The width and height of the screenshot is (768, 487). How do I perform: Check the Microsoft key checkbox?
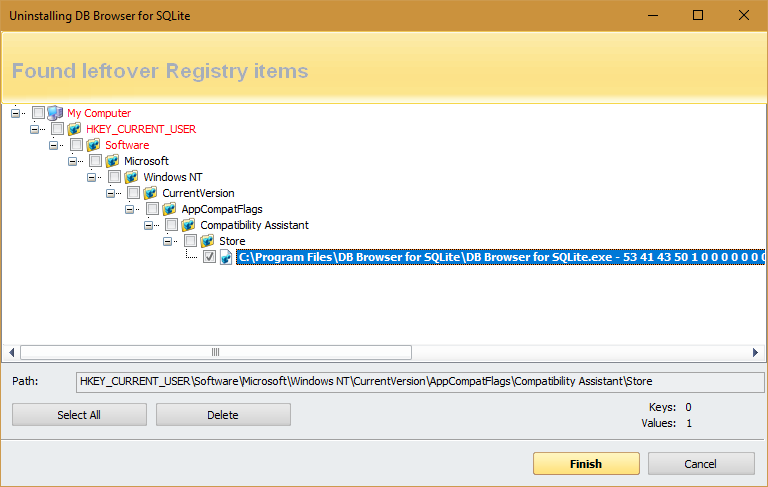coord(96,161)
